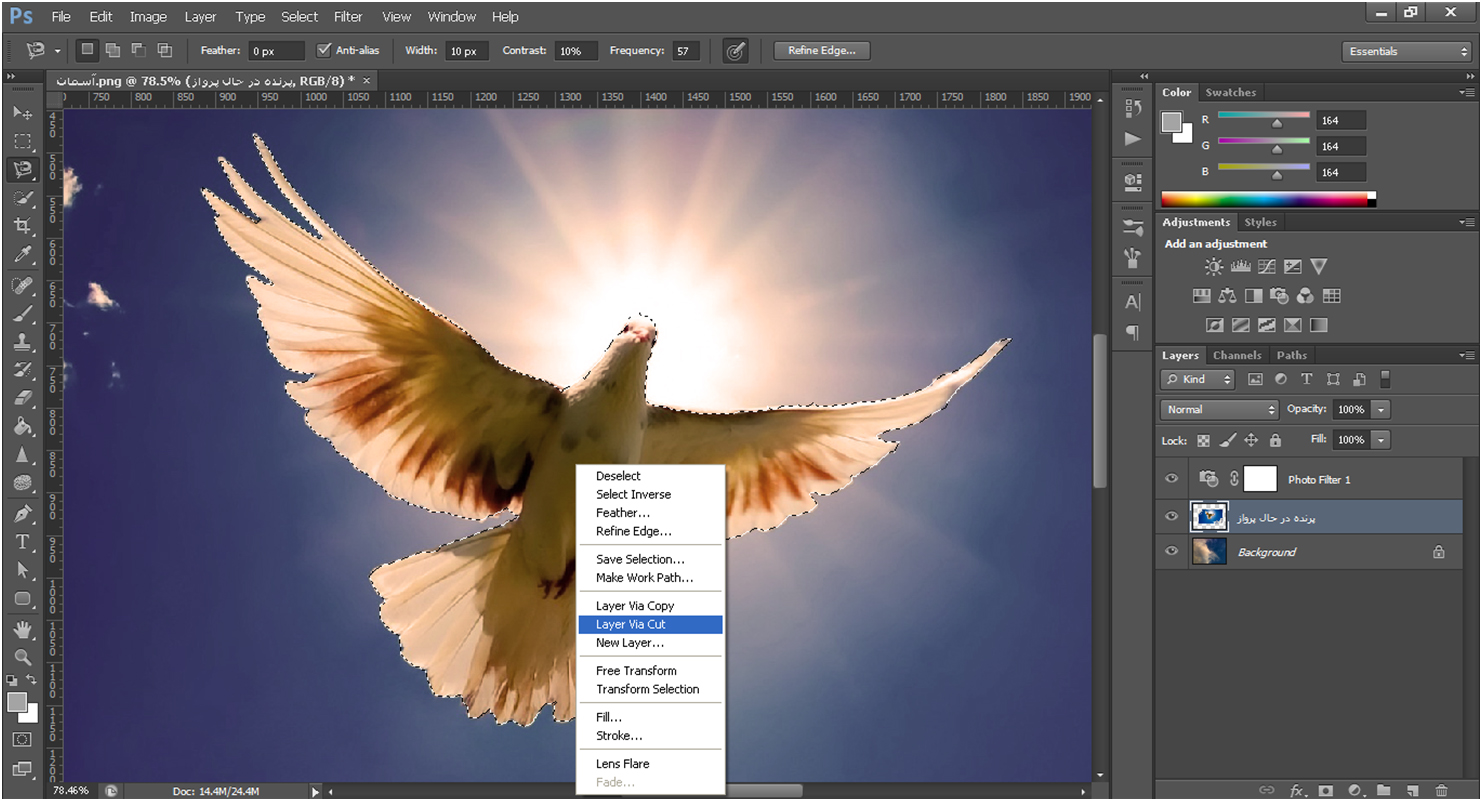Switch to the Channels tab
Screen dimensions: 1482x799
pos(1237,355)
